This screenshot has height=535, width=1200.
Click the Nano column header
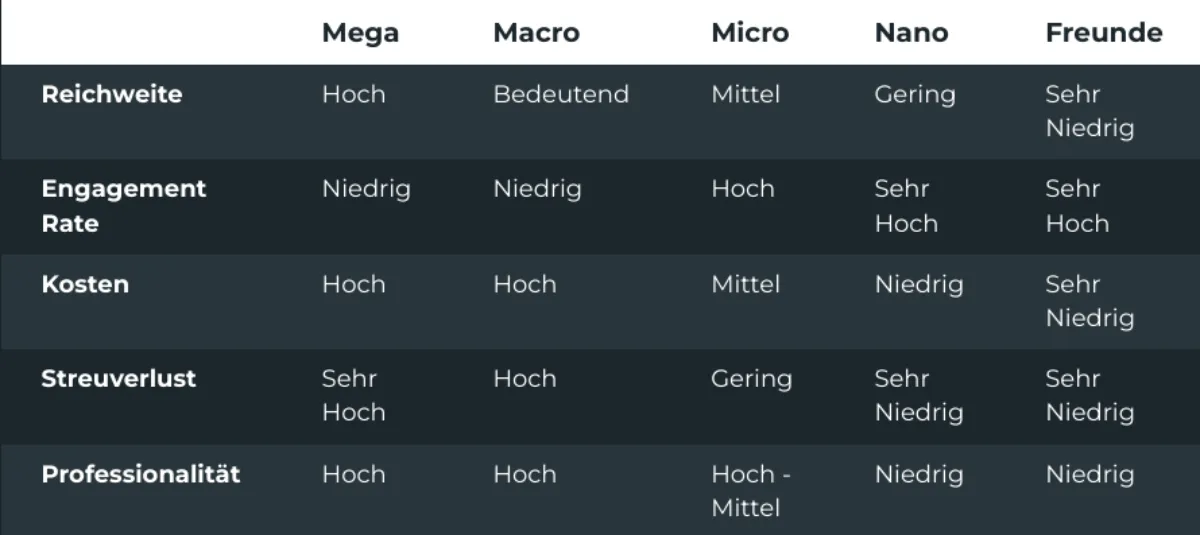tap(911, 33)
